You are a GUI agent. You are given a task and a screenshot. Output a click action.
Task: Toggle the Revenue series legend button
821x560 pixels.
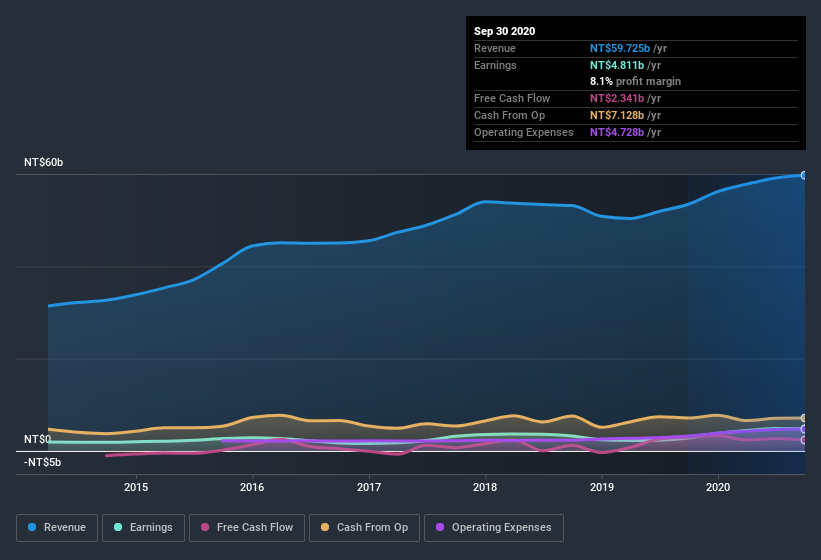click(x=57, y=528)
